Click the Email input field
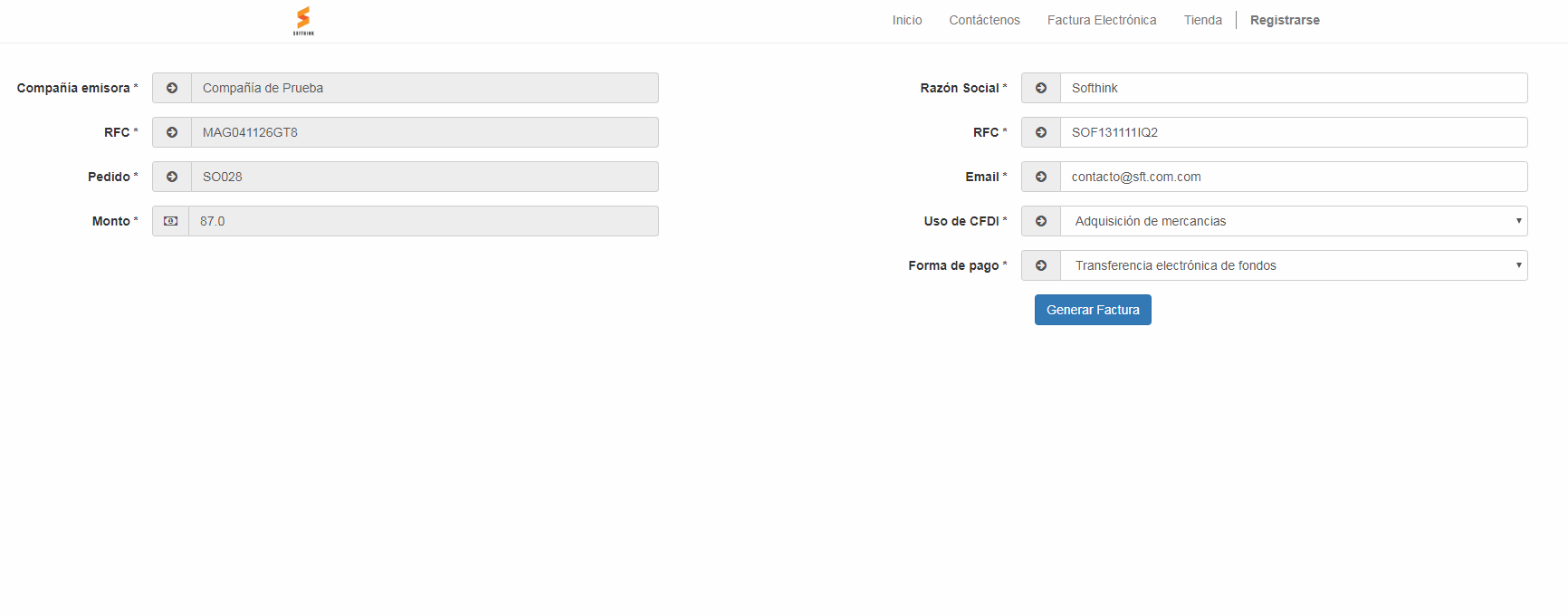The width and height of the screenshot is (1568, 615). (1293, 177)
